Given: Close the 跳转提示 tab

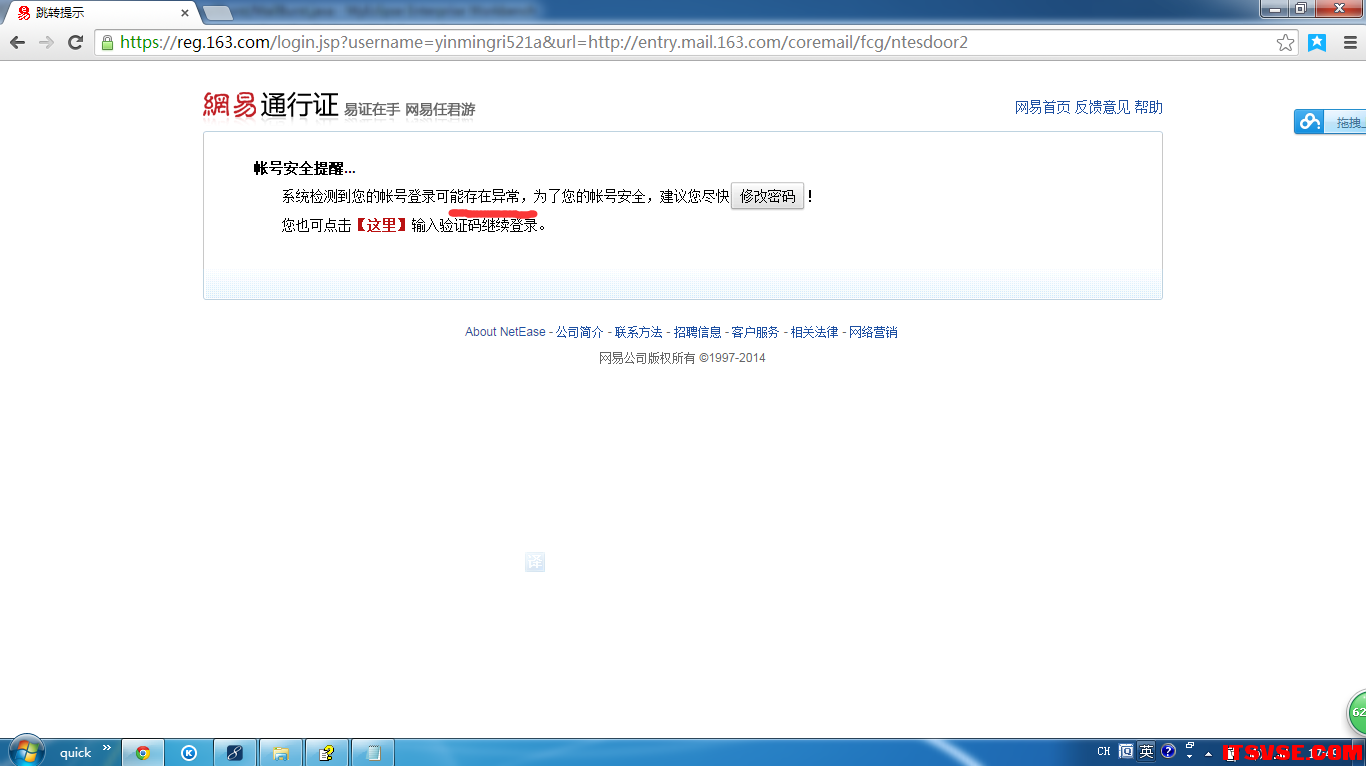Looking at the screenshot, I should [x=185, y=13].
